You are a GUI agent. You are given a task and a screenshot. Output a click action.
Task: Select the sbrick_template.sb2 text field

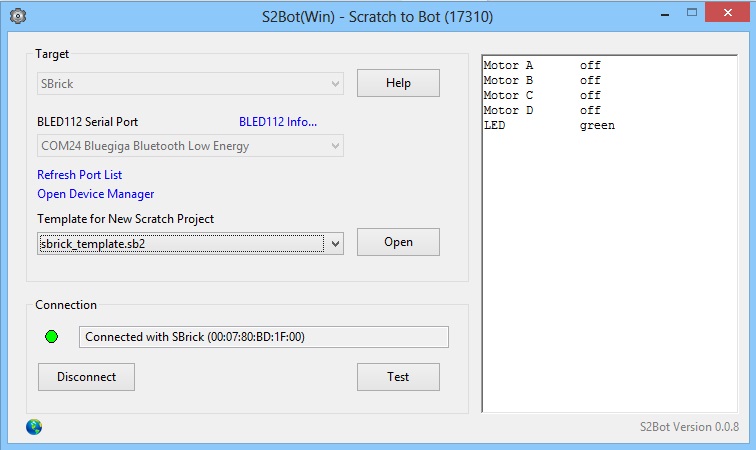181,244
